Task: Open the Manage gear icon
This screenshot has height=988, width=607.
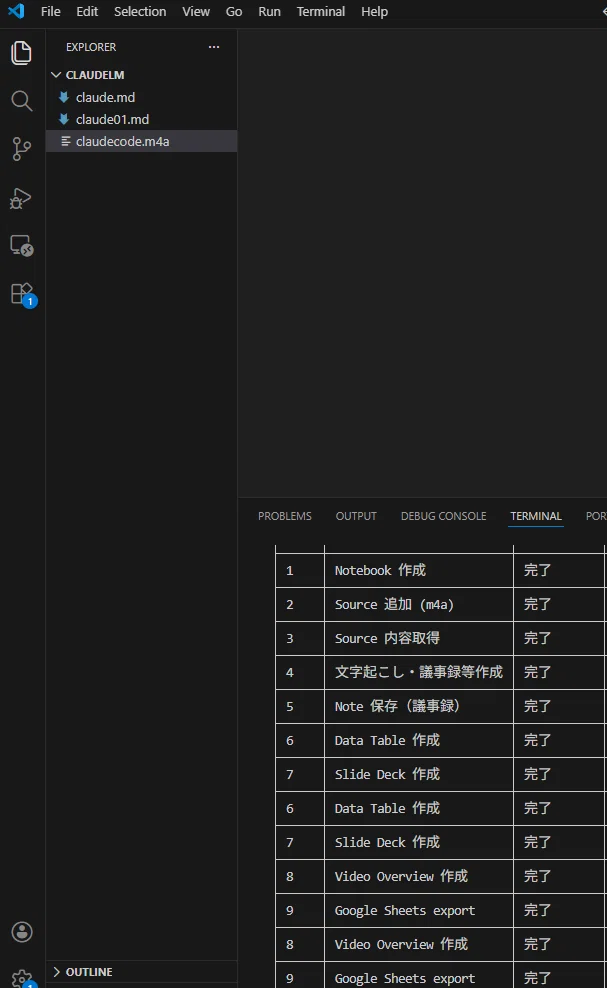Action: (x=21, y=978)
